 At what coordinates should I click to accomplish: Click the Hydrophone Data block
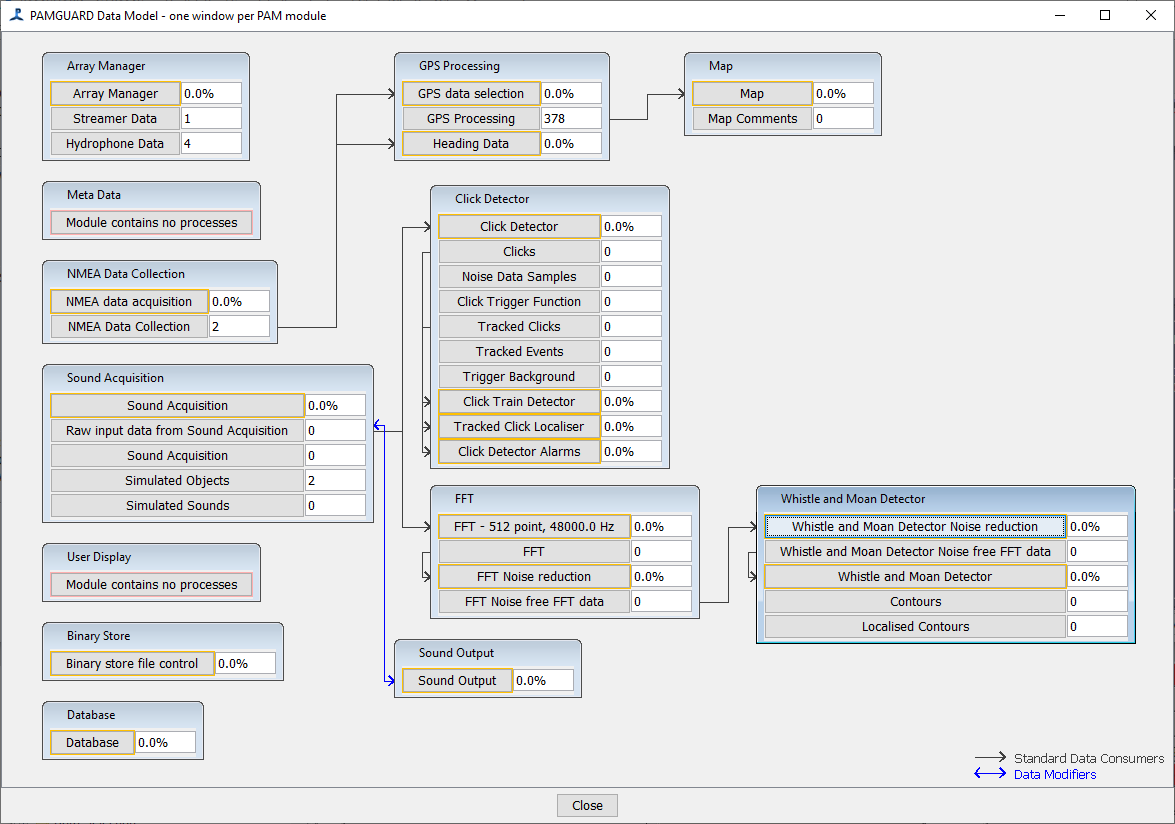point(115,143)
